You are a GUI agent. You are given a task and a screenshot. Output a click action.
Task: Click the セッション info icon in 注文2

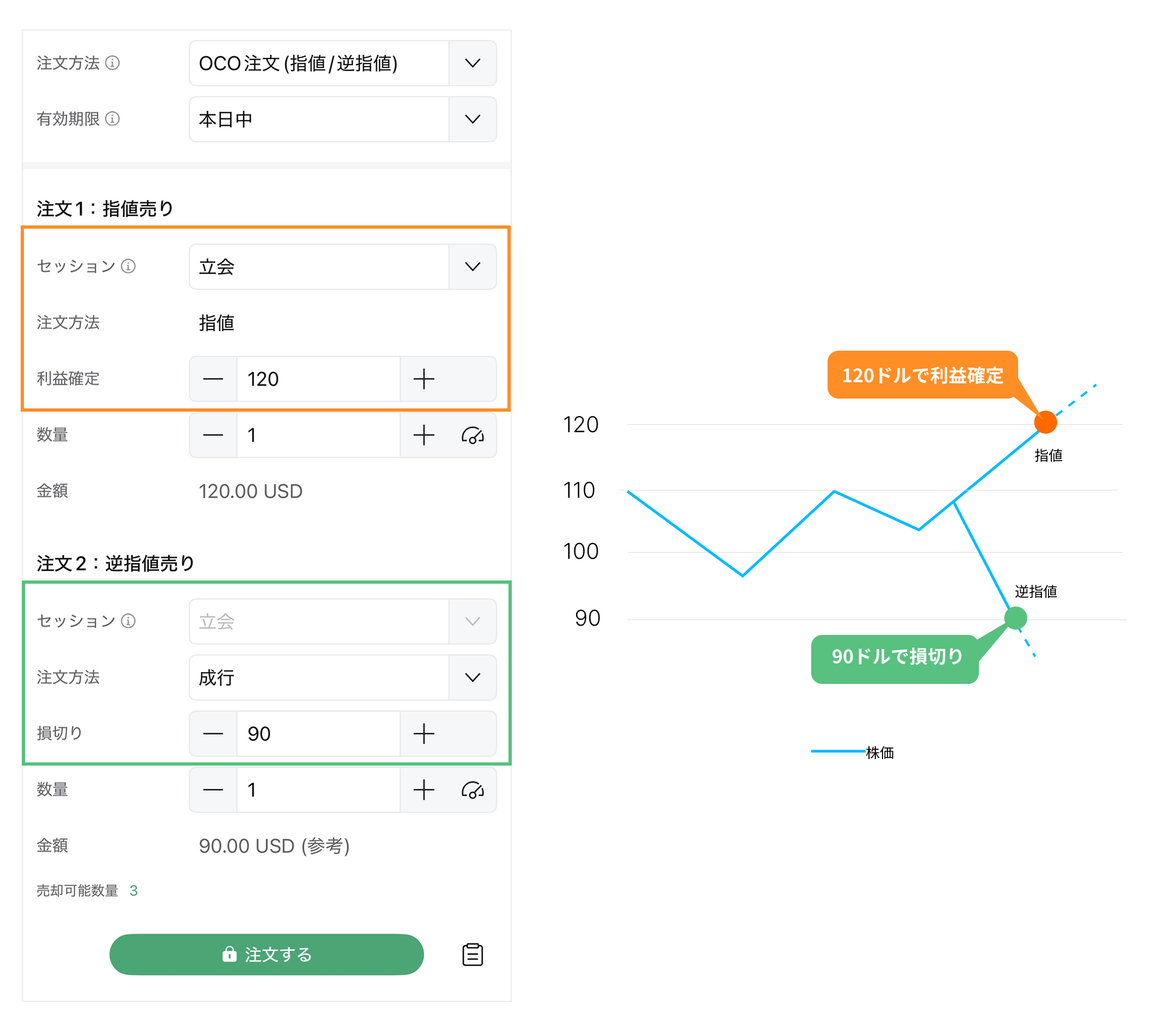(x=130, y=621)
